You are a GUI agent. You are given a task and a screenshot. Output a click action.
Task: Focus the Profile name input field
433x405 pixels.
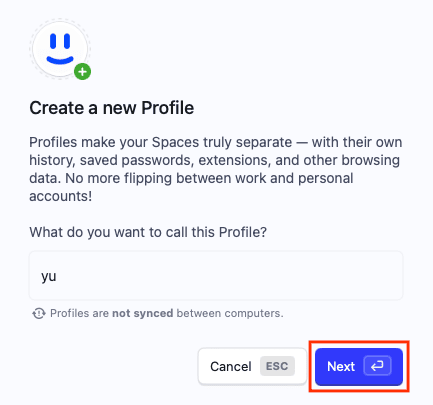click(x=216, y=276)
